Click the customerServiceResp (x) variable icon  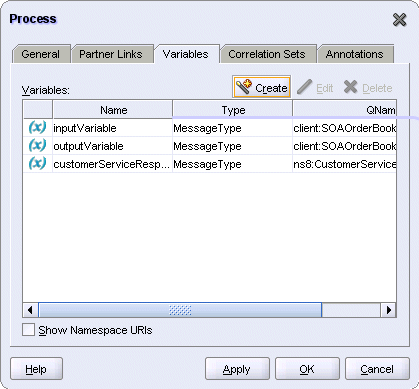pos(37,164)
